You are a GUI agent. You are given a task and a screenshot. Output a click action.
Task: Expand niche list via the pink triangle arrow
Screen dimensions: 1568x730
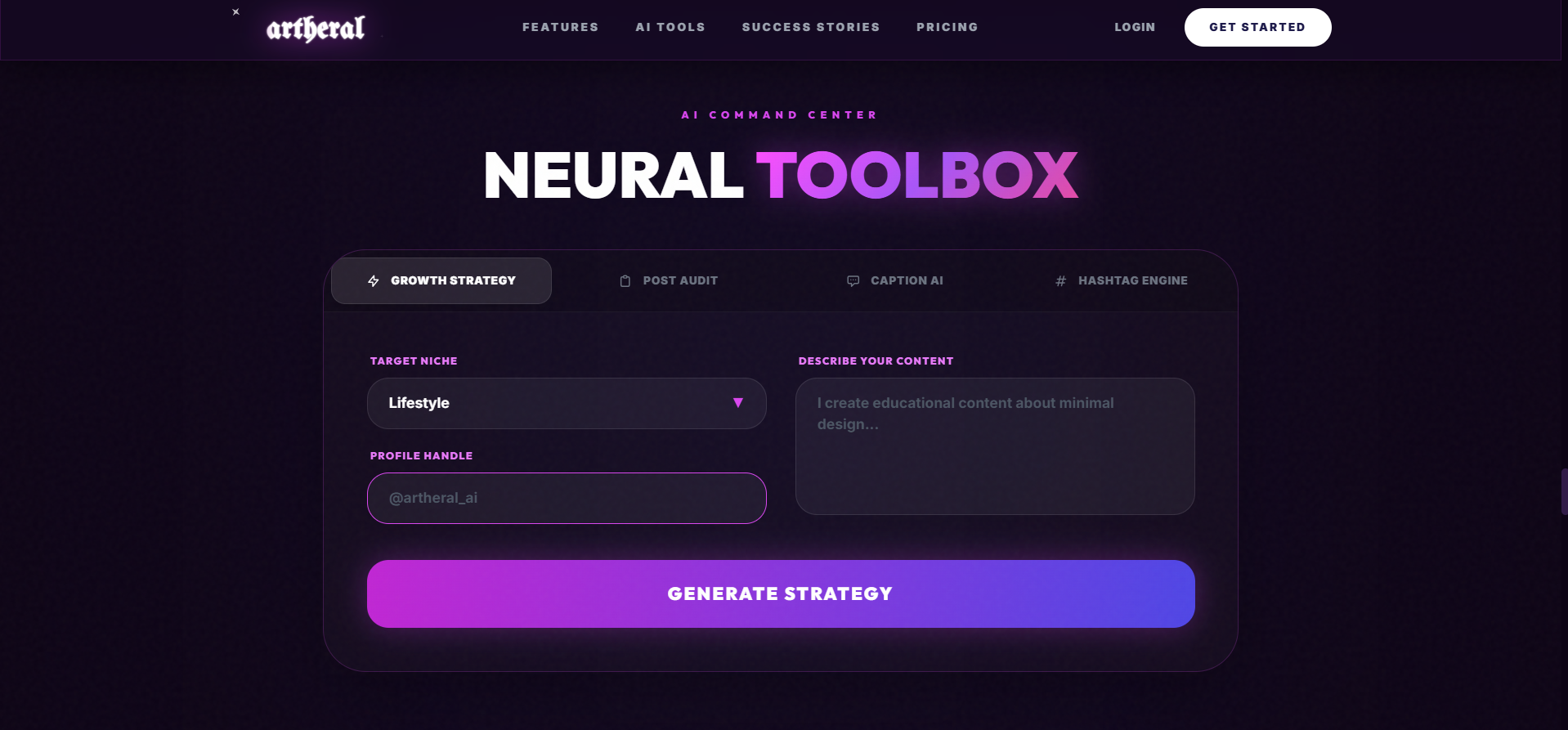(737, 403)
